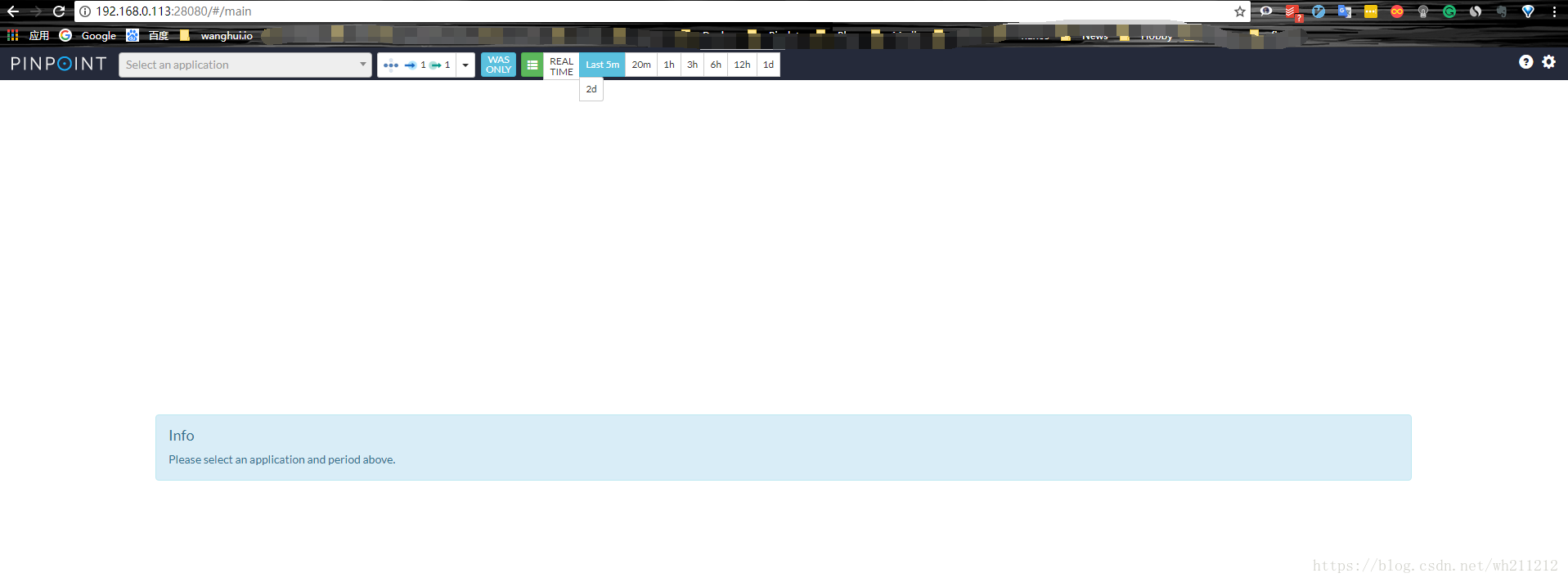This screenshot has width=1568, height=582.
Task: Open Pinpoint settings gear icon
Action: point(1549,62)
